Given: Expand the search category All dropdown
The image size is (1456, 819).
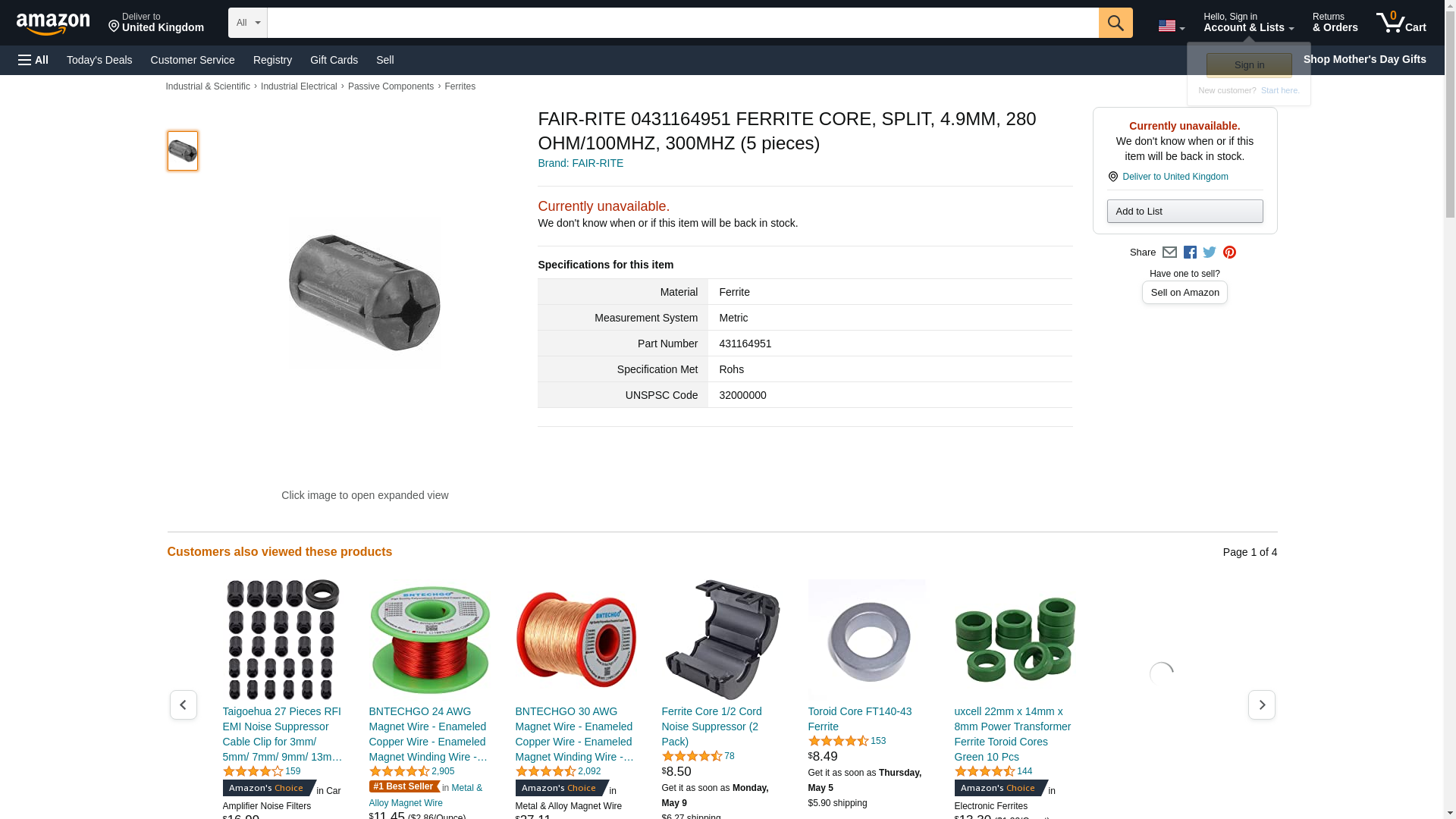Looking at the screenshot, I should (248, 23).
